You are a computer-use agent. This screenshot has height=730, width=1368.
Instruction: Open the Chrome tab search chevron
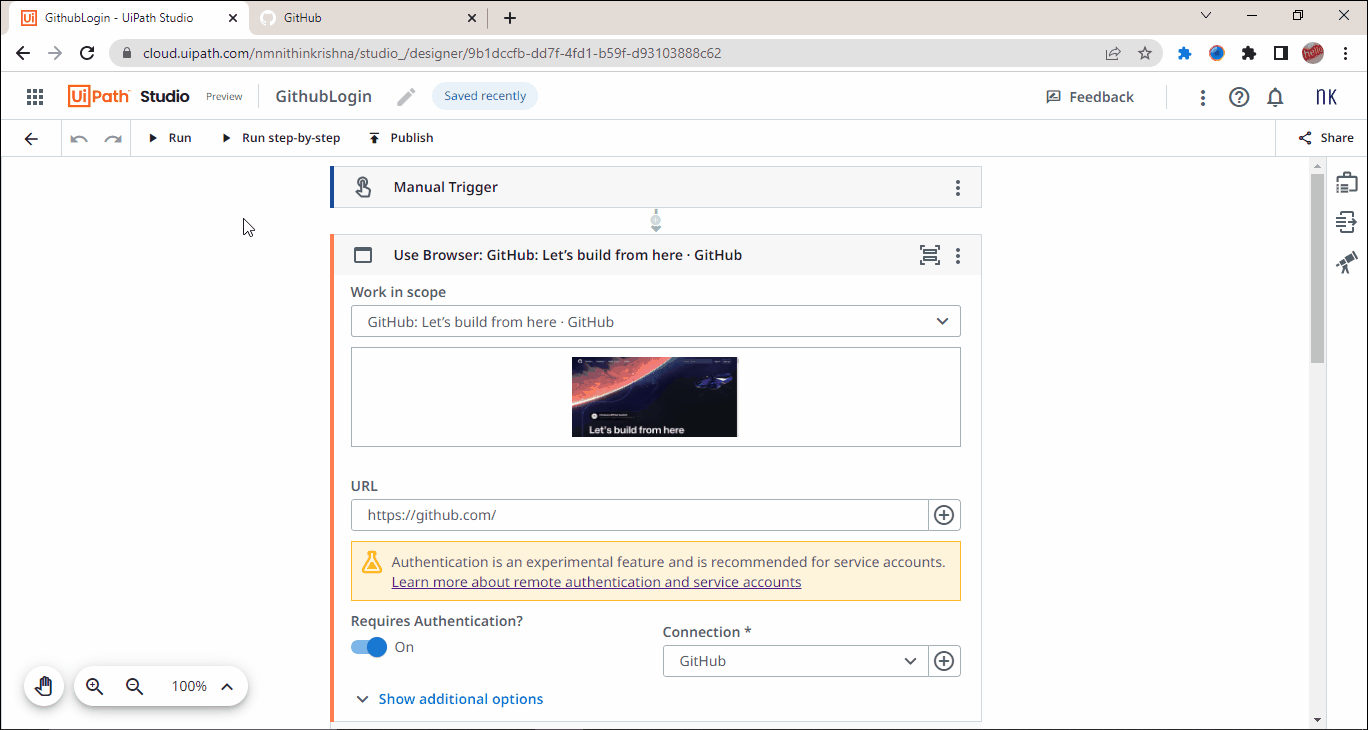coord(1206,16)
